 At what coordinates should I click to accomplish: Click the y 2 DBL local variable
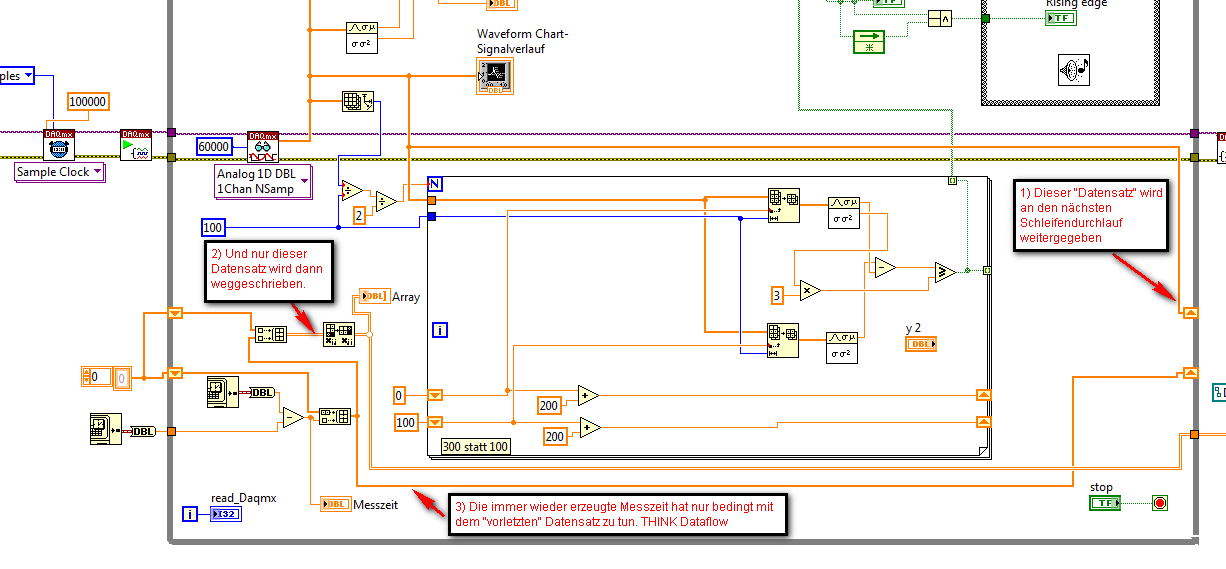[x=921, y=345]
